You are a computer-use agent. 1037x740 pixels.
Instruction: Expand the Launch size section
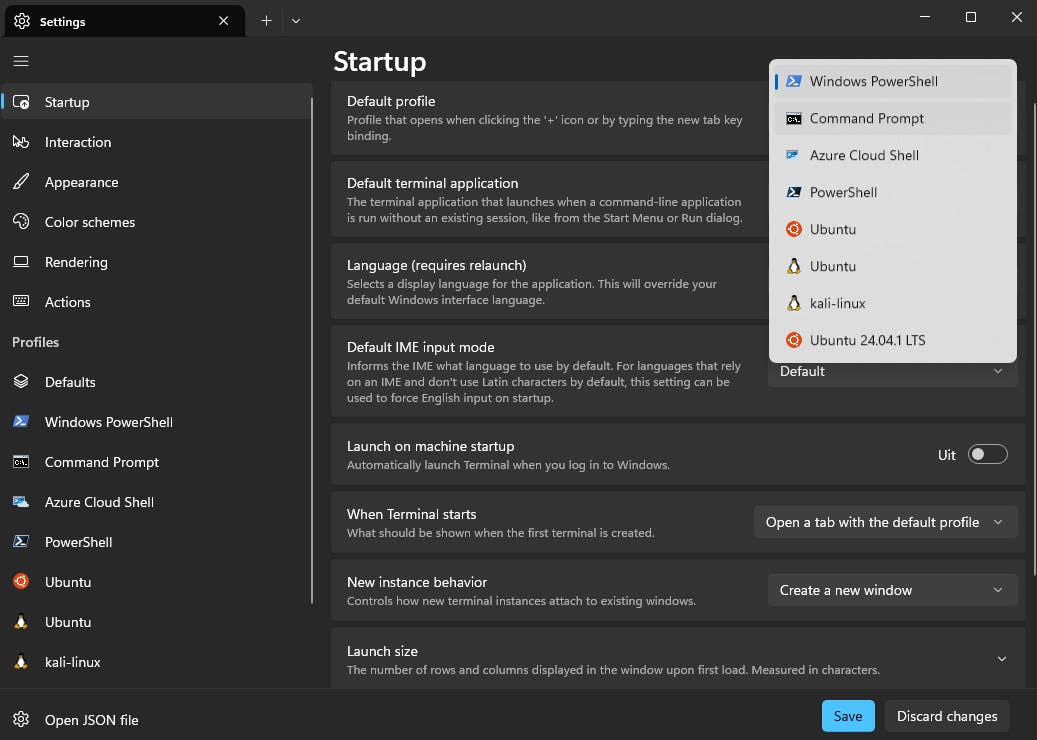[1001, 659]
